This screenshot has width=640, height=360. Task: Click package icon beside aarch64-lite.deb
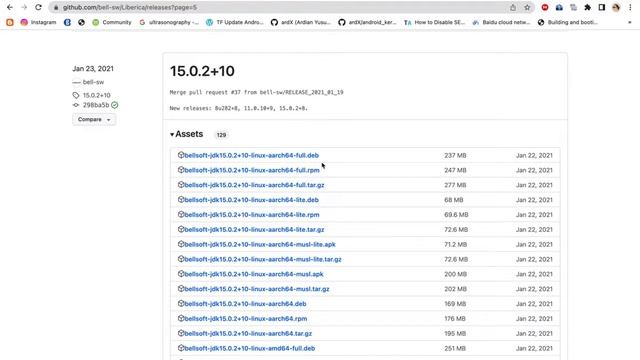click(181, 200)
